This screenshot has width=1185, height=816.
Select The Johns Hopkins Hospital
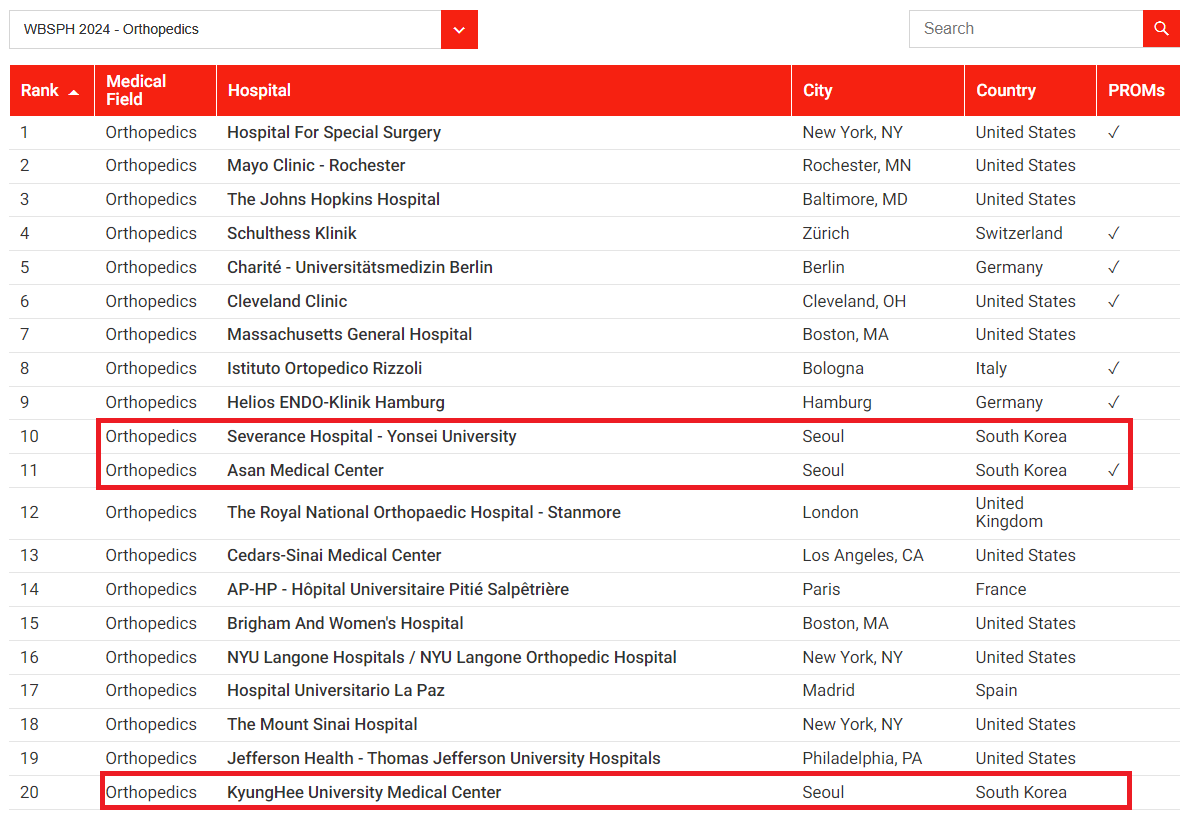coord(333,199)
